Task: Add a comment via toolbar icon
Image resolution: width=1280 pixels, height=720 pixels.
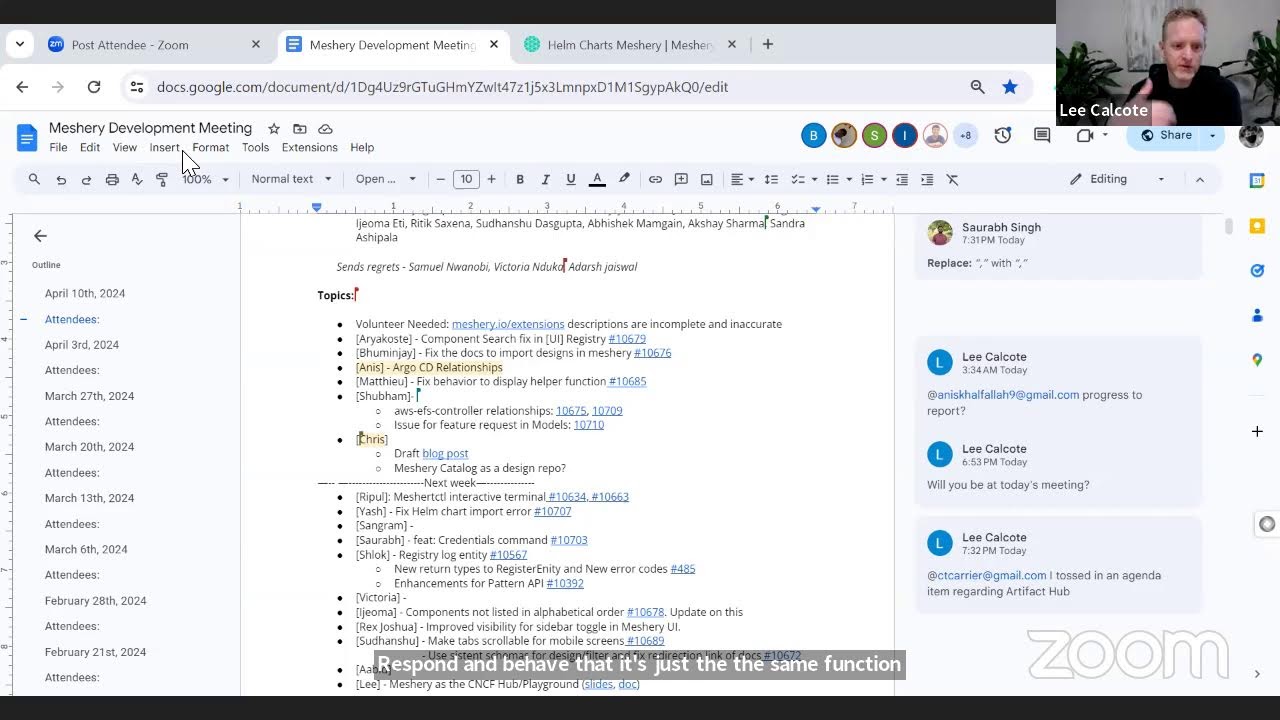Action: [x=681, y=179]
